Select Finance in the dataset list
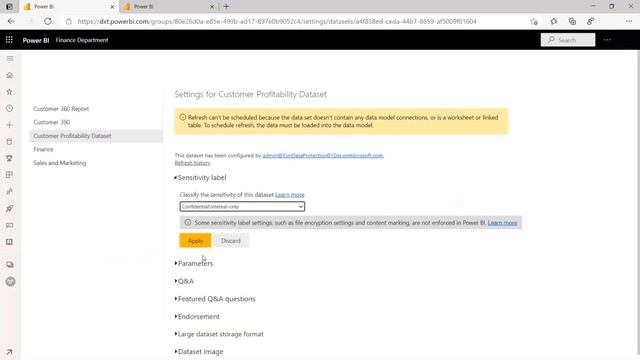The height and width of the screenshot is (360, 640). click(x=44, y=149)
